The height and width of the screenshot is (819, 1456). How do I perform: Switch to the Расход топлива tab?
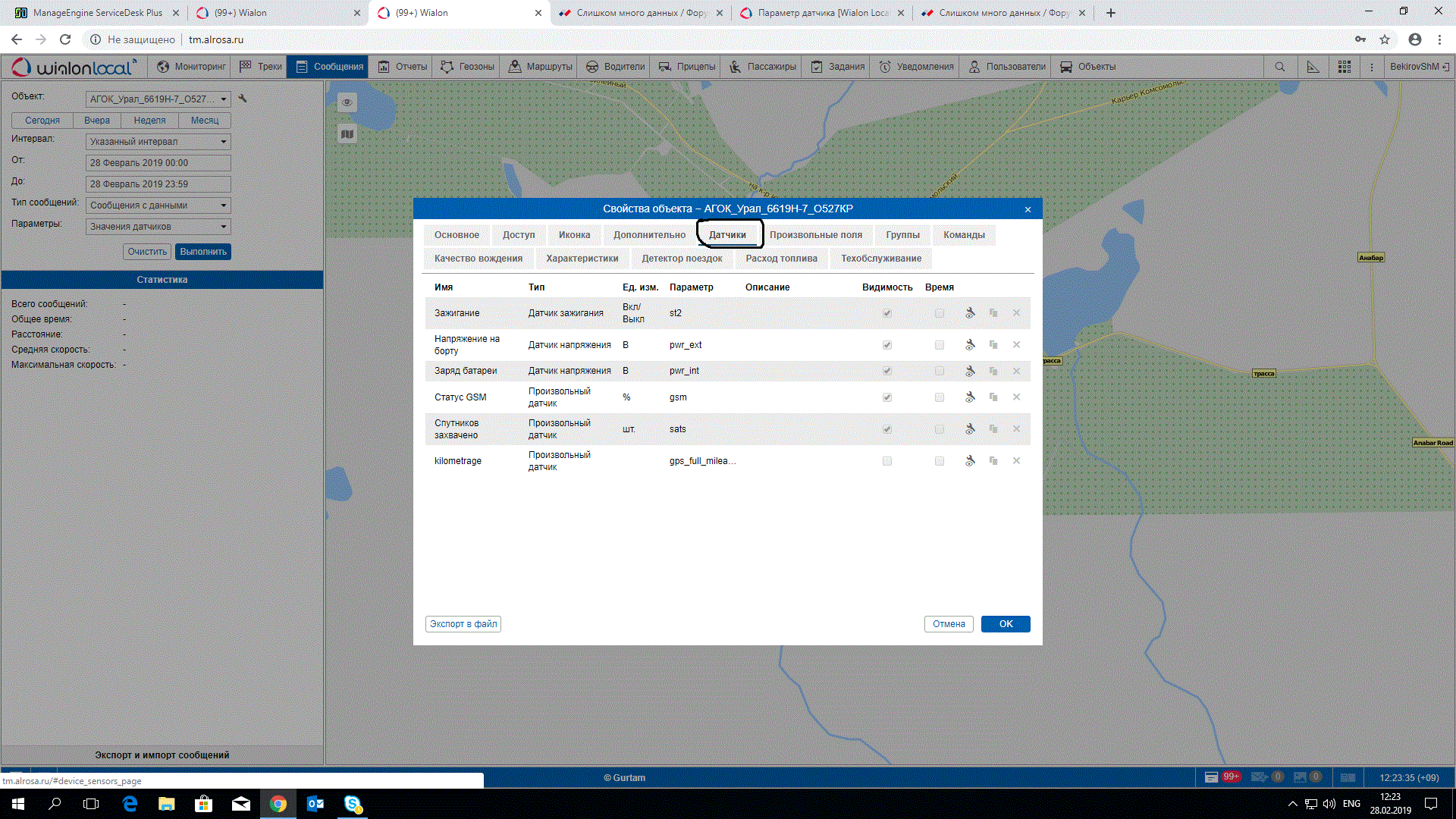click(781, 259)
